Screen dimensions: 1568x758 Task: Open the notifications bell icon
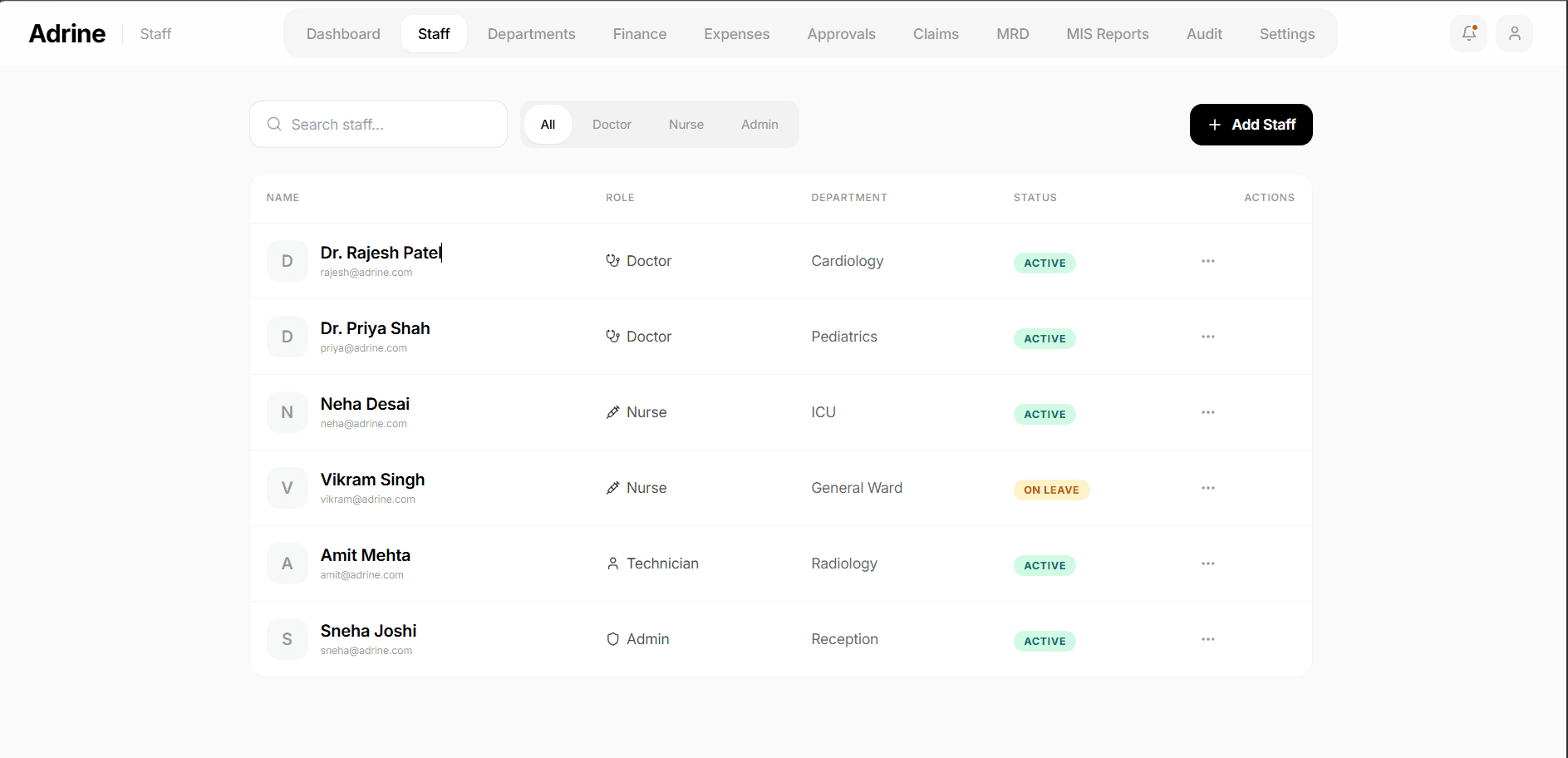pos(1468,34)
